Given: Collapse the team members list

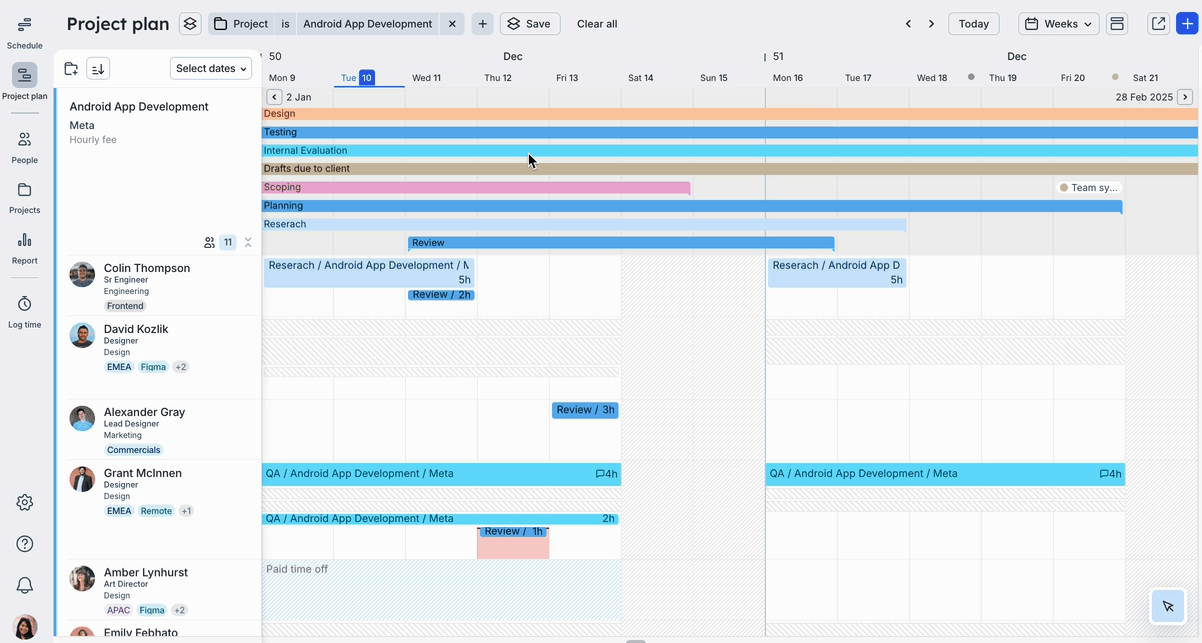Looking at the screenshot, I should (x=248, y=242).
